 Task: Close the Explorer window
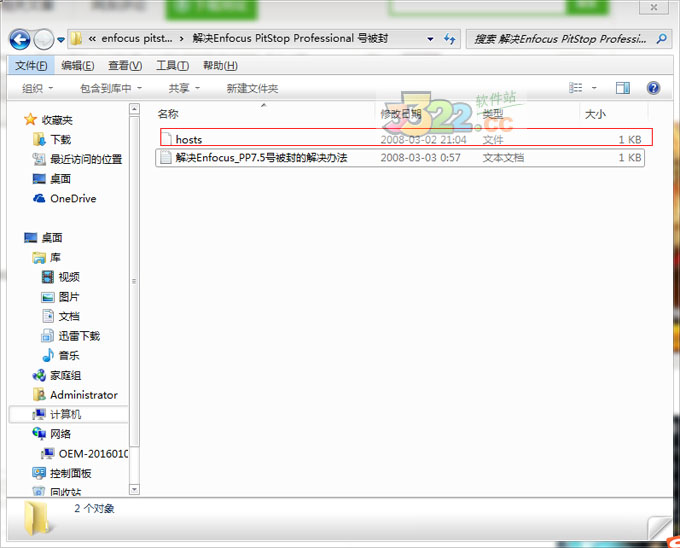pyautogui.click(x=654, y=7)
